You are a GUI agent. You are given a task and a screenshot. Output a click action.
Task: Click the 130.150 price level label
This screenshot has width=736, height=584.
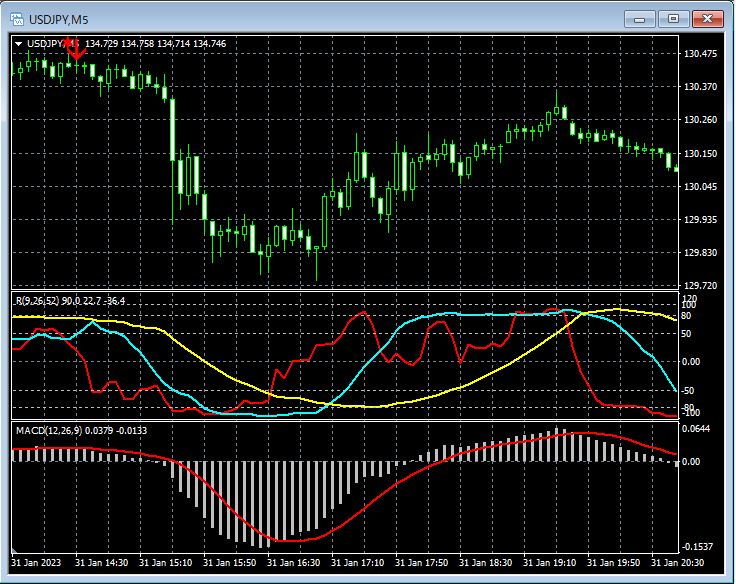[699, 153]
